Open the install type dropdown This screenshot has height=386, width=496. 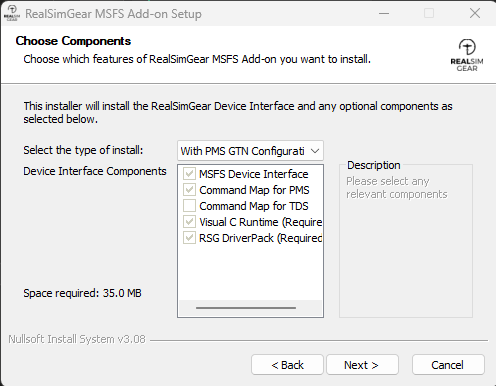coord(250,151)
